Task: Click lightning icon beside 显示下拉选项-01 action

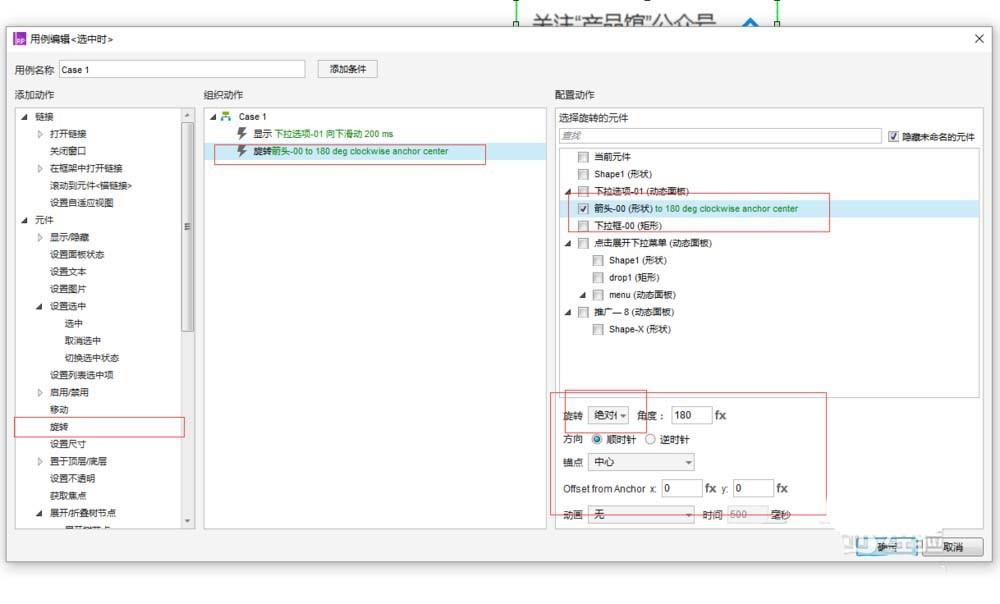Action: 242,133
